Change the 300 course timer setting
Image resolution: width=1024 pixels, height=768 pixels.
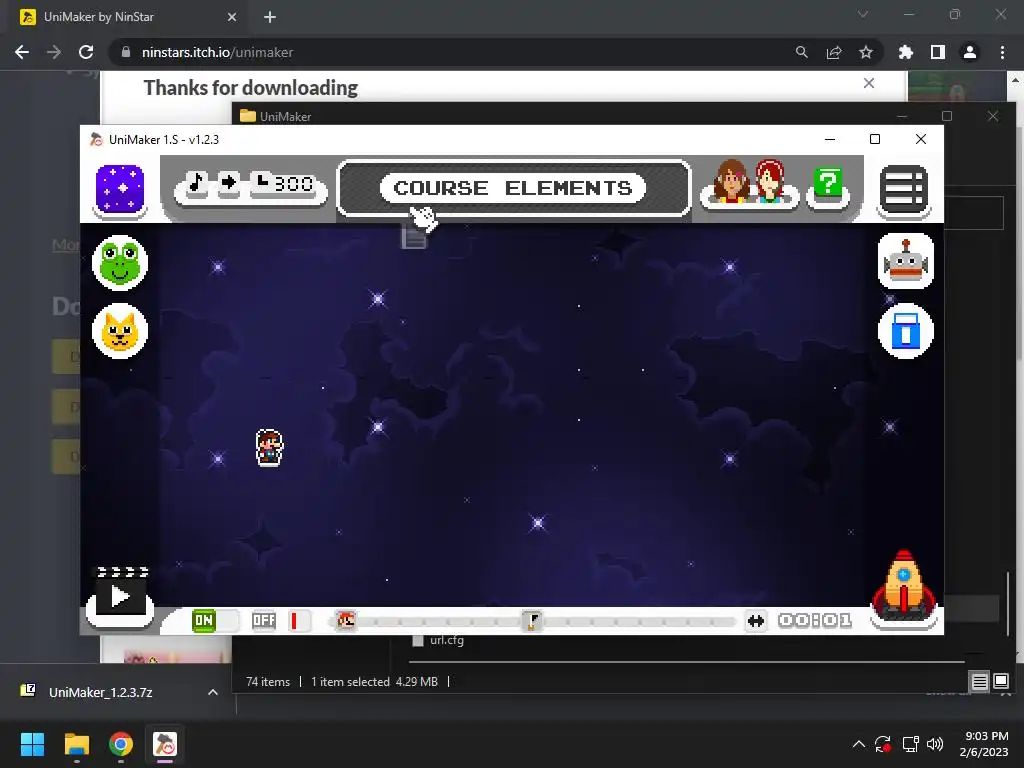click(x=283, y=184)
